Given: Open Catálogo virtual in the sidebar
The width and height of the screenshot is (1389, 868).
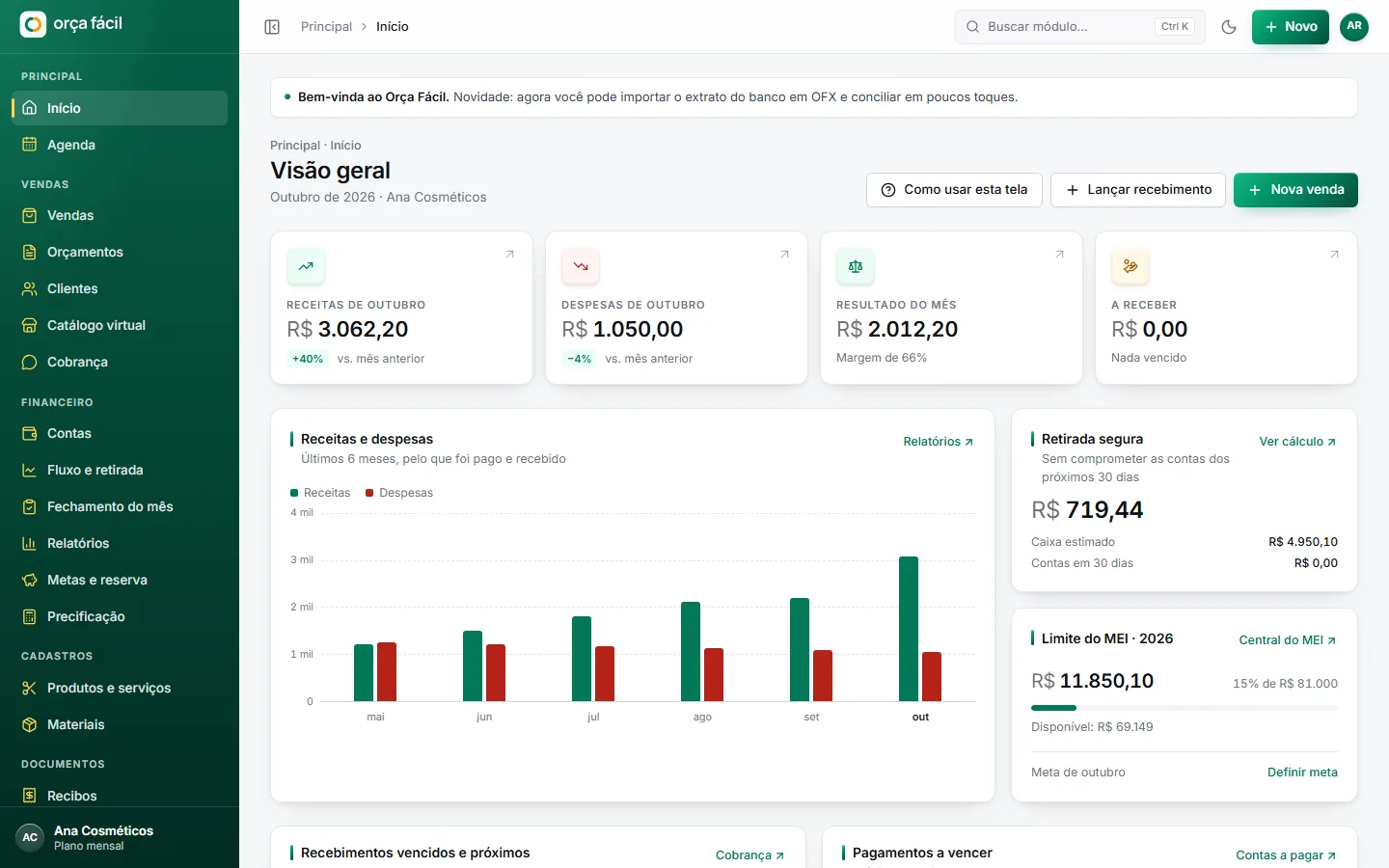Looking at the screenshot, I should 120,325.
